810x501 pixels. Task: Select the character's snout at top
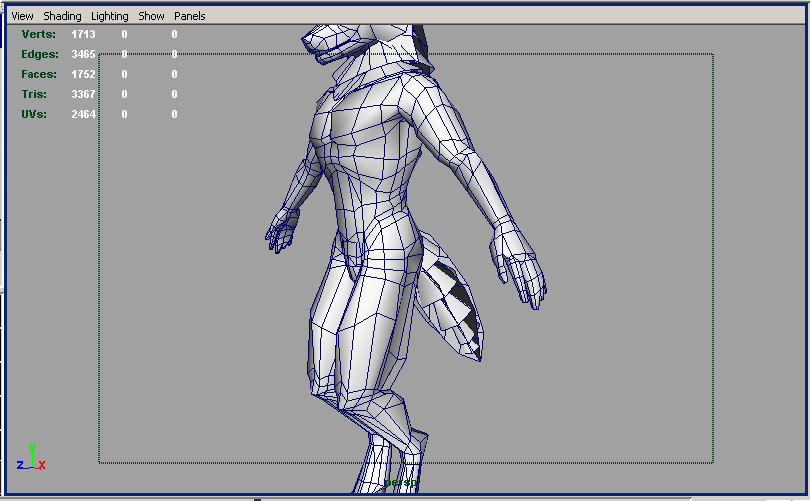tap(325, 42)
